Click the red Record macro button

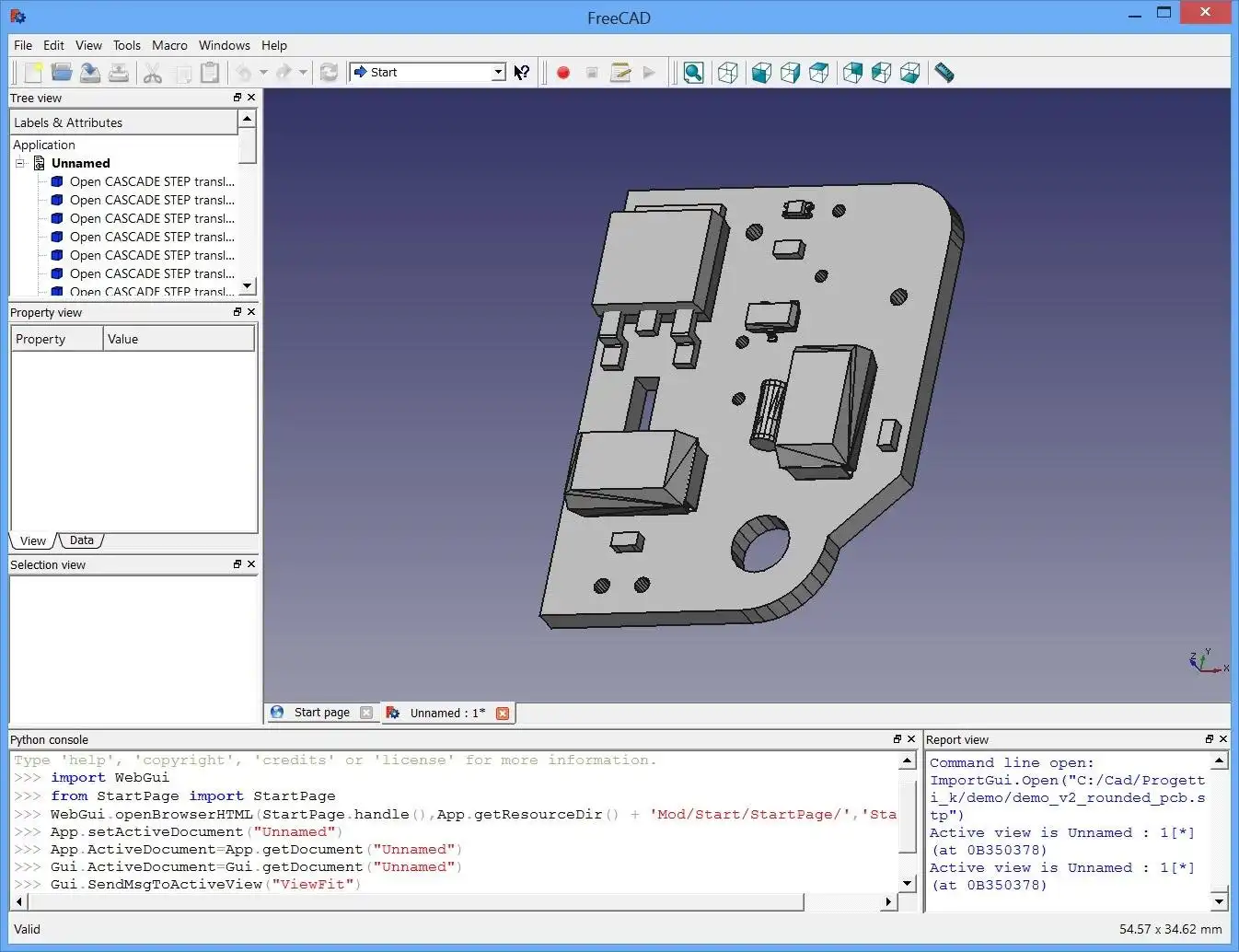pyautogui.click(x=563, y=73)
